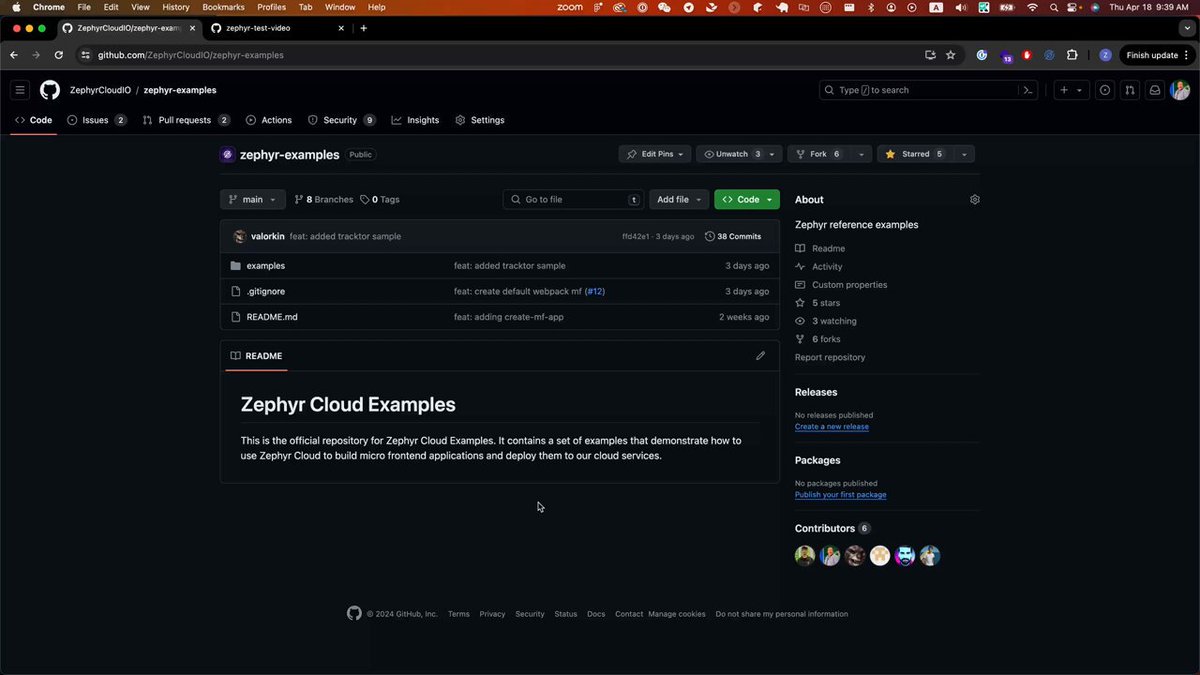
Task: Open the .gitignore file
Action: pyautogui.click(x=266, y=292)
